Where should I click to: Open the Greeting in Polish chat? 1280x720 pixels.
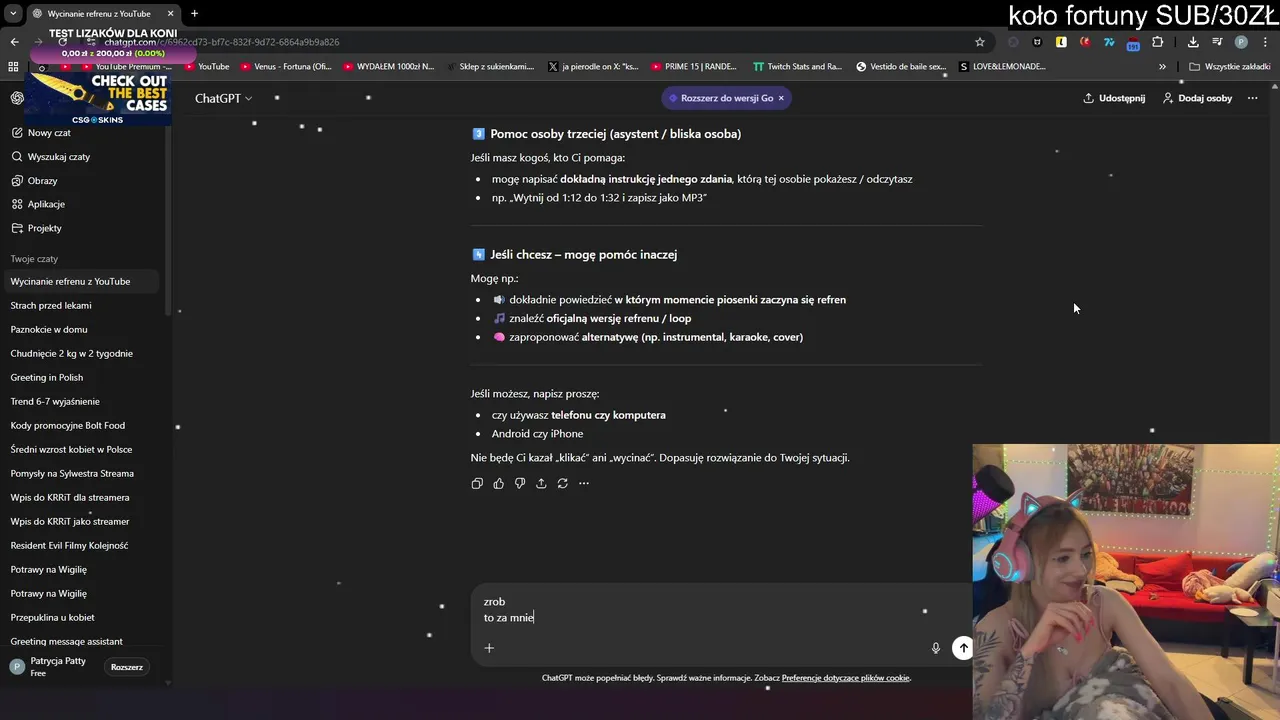point(47,377)
